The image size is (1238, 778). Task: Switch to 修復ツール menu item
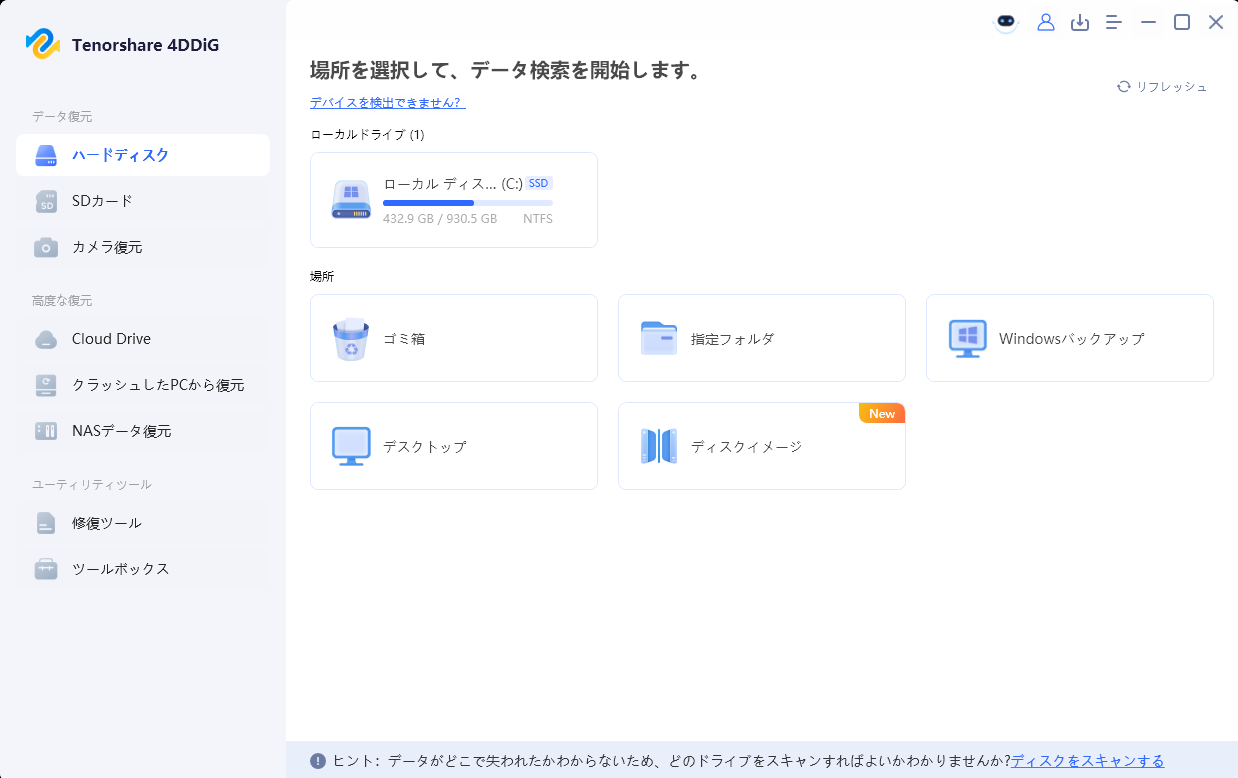tap(143, 523)
